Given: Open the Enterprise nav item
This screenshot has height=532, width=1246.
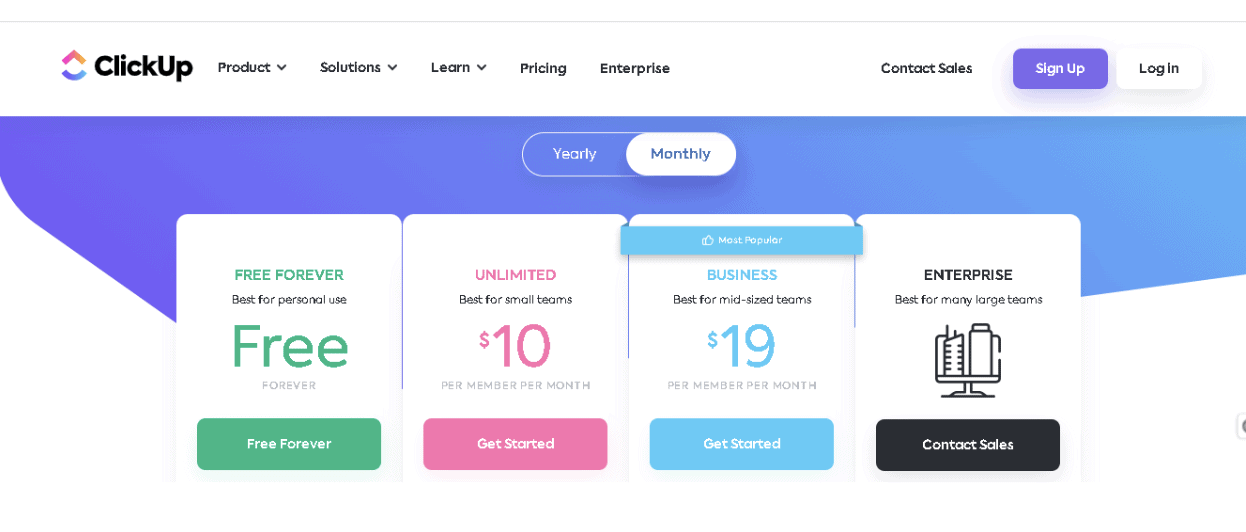Looking at the screenshot, I should click(635, 69).
